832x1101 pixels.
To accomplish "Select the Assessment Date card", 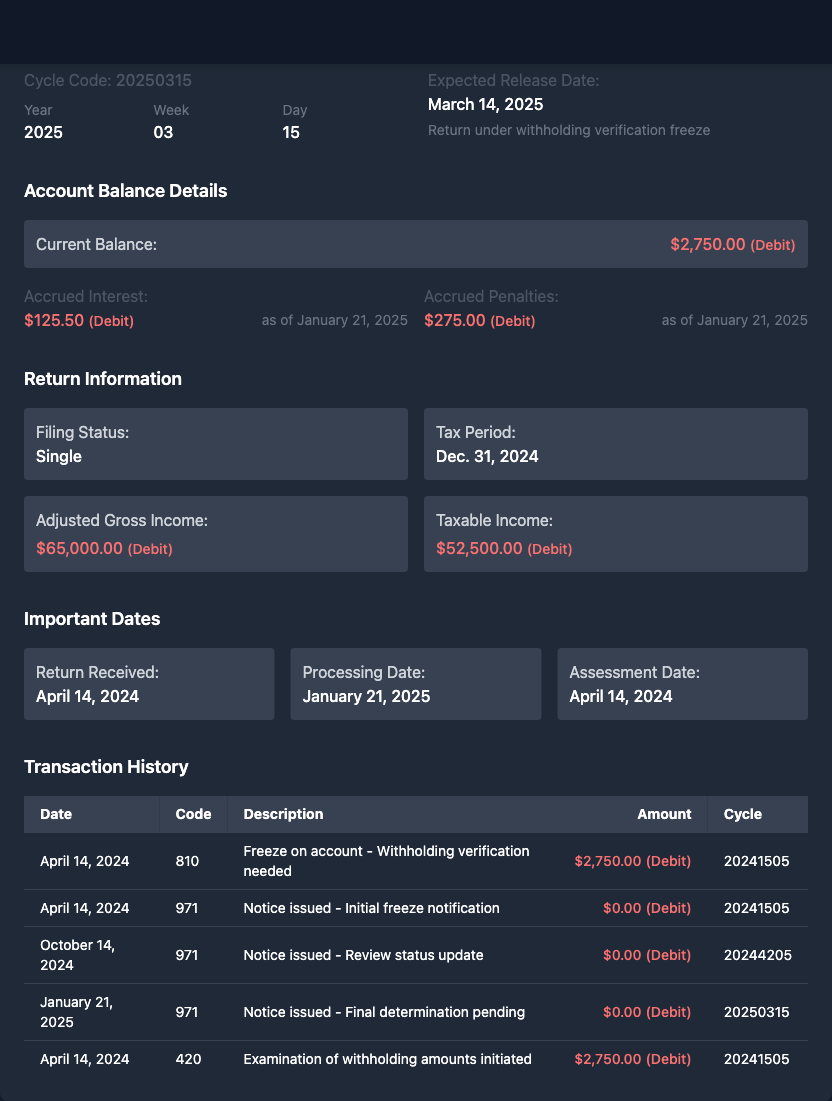I will coord(682,684).
